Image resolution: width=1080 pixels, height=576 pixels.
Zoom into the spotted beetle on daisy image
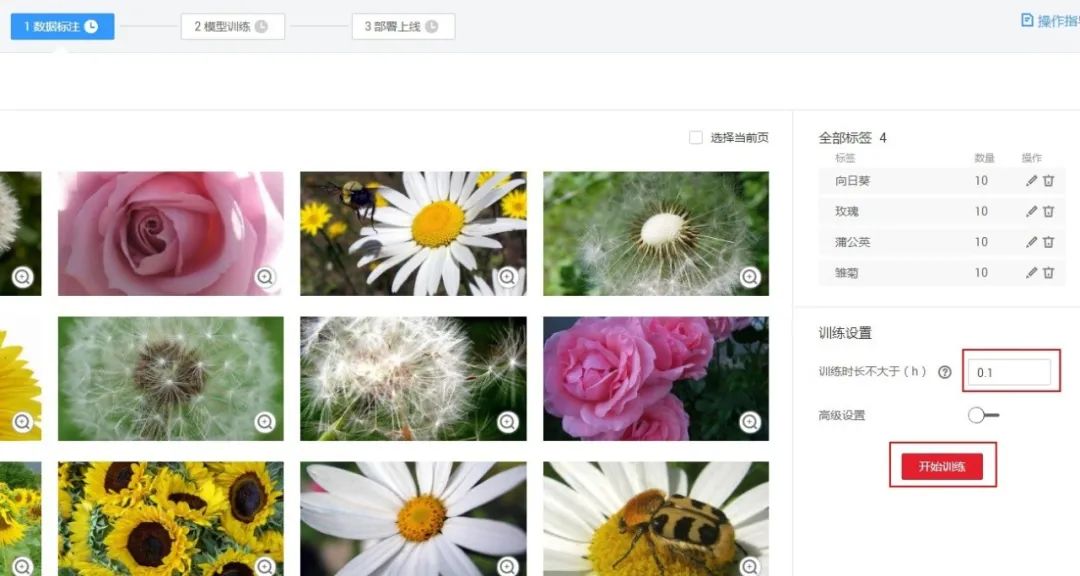point(750,566)
